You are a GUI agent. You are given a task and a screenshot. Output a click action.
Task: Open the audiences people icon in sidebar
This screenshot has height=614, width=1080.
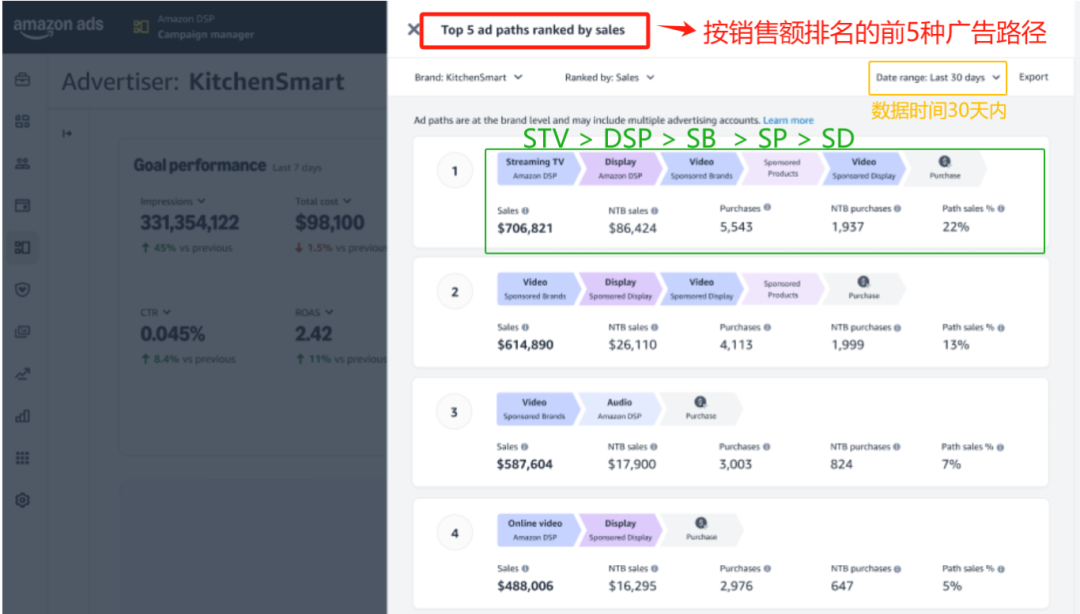(x=22, y=163)
